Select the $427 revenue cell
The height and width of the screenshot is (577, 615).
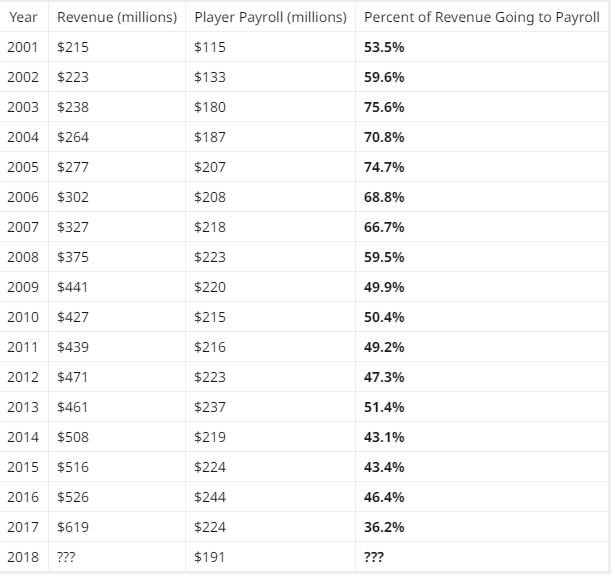[x=73, y=317]
